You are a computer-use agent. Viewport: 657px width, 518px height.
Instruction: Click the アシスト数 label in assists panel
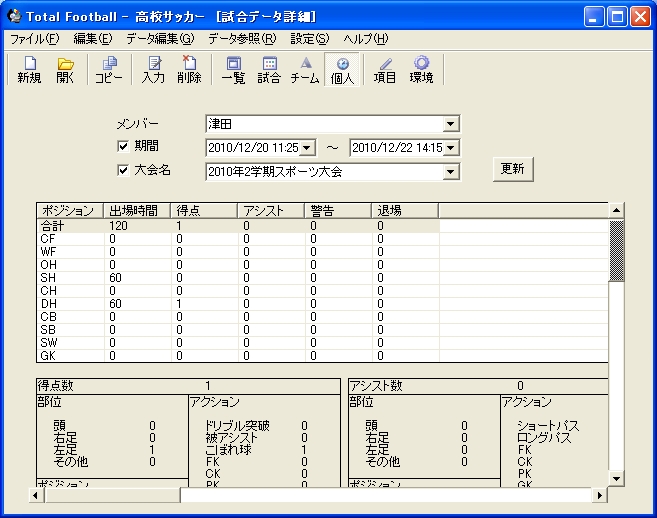(376, 385)
